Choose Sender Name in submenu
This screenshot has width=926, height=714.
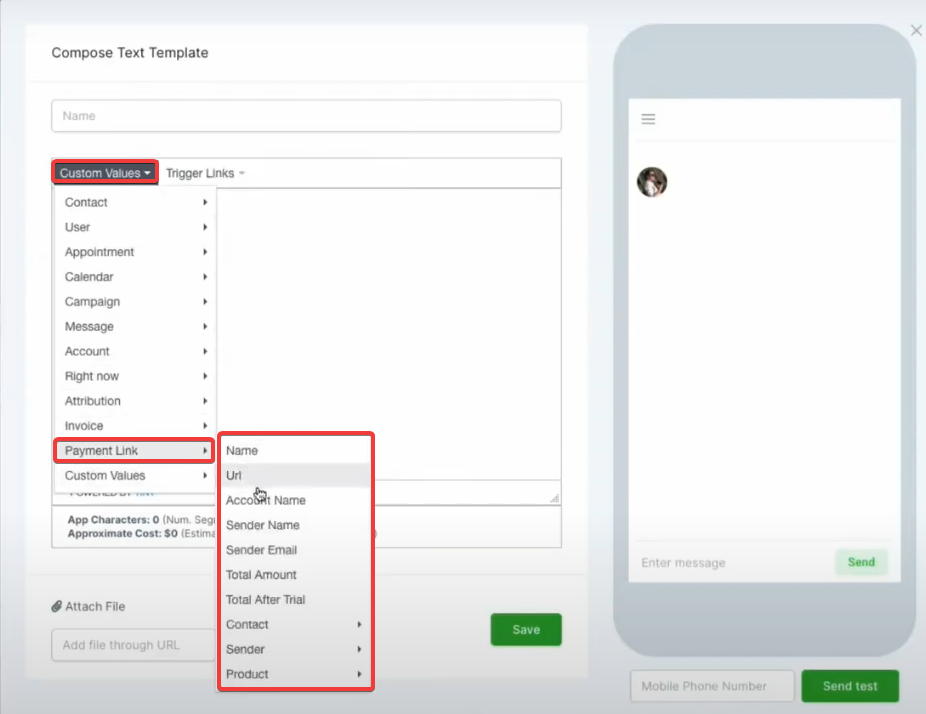(296, 525)
